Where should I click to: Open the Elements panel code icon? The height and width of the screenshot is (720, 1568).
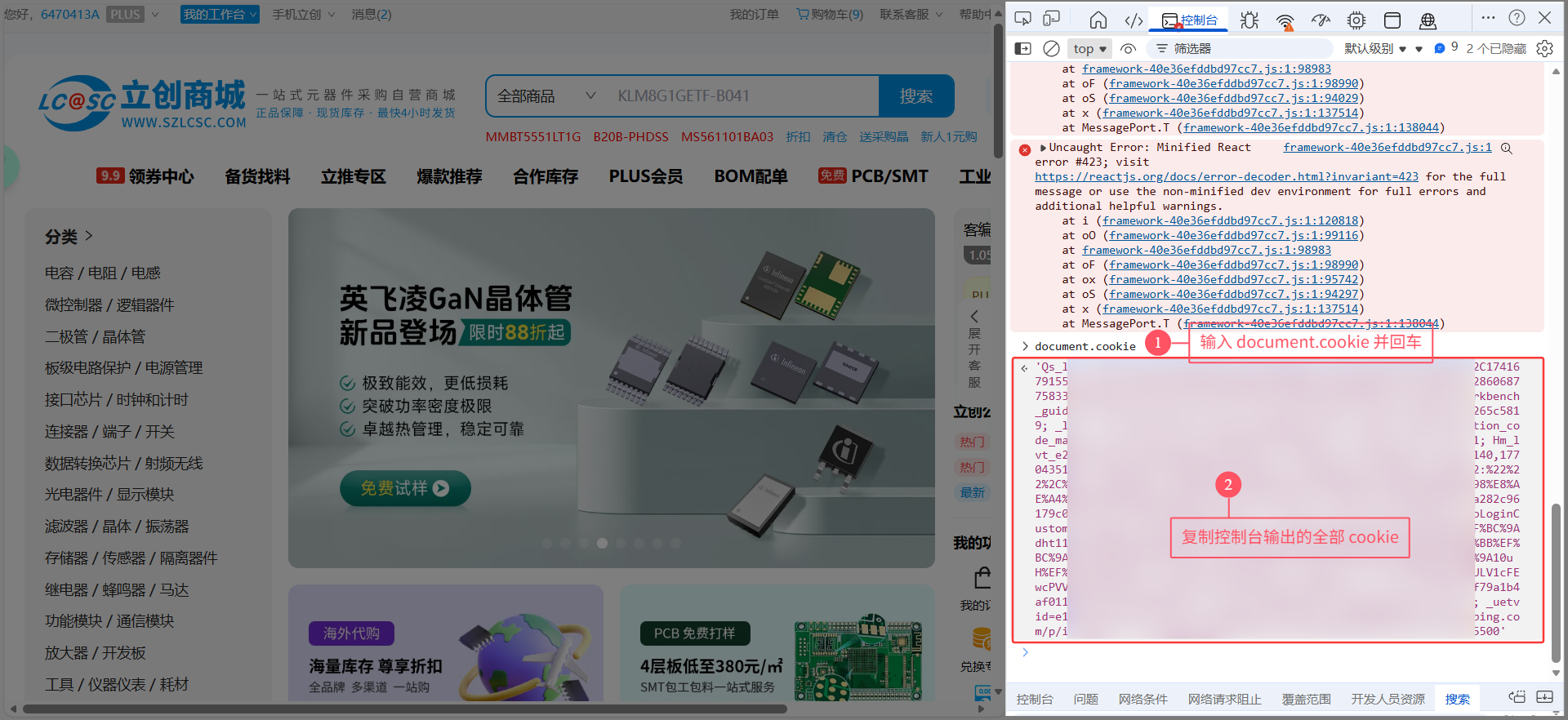tap(1134, 20)
